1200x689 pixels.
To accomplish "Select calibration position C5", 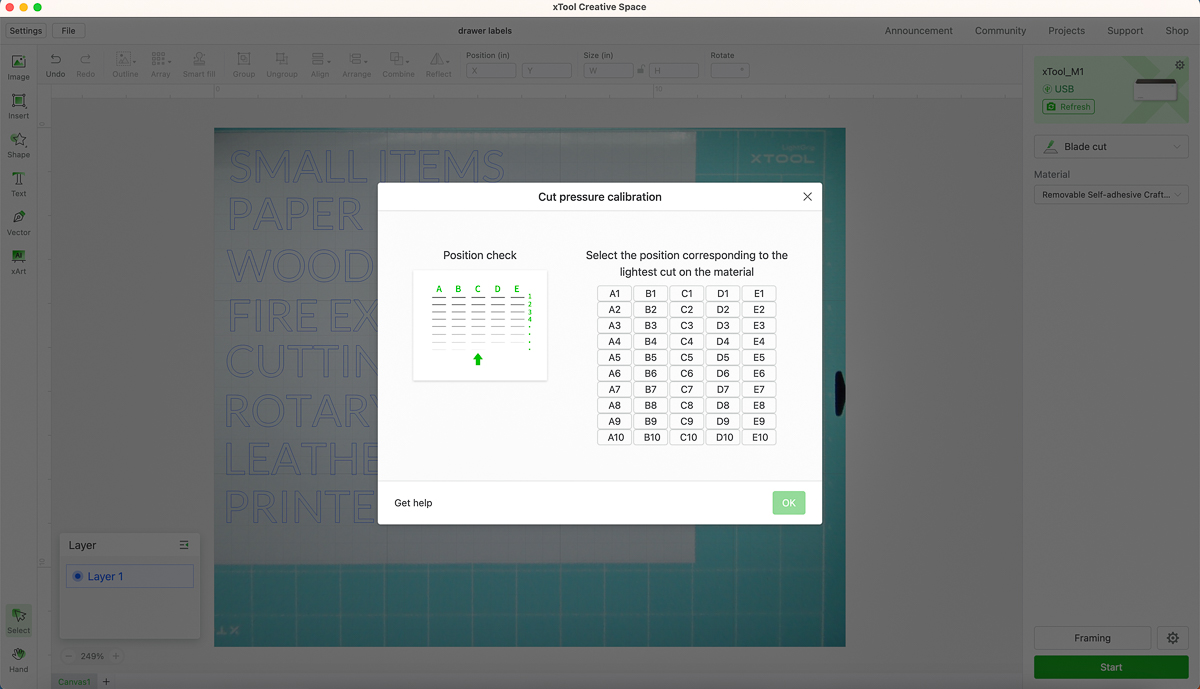I will [x=687, y=358].
